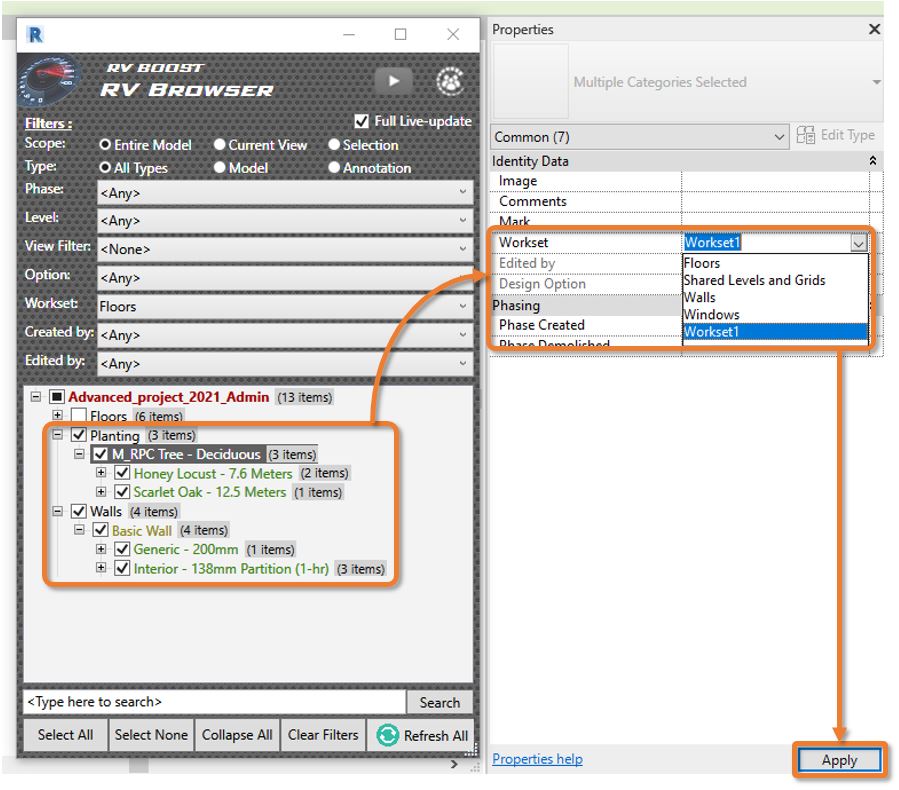This screenshot has height=790, width=899.
Task: Open Properties help link
Action: pos(537,759)
